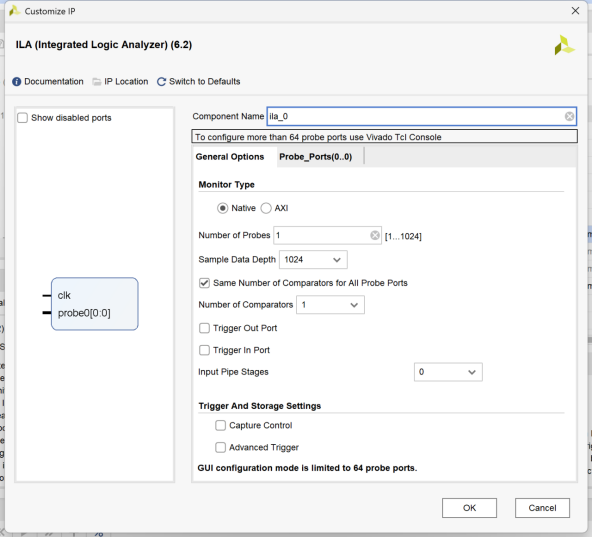Click the IP Location link
Viewport: 592px width, 537px height.
click(126, 82)
